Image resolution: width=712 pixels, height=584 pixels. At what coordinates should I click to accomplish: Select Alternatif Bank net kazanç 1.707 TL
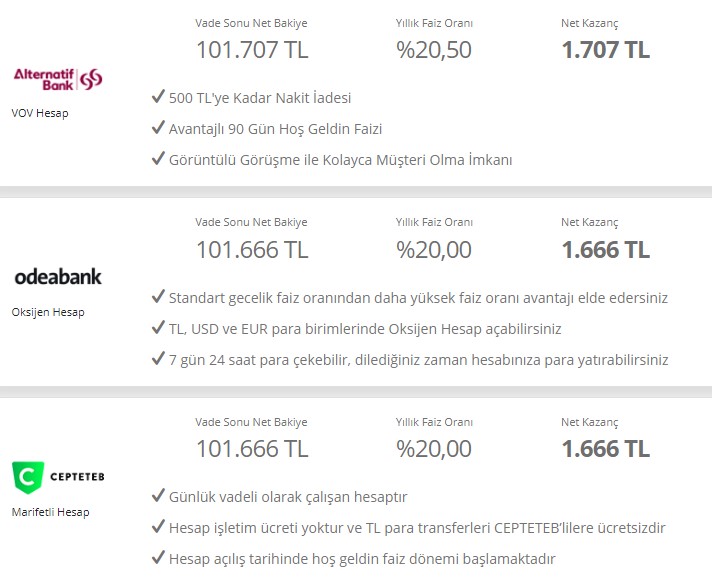click(606, 49)
